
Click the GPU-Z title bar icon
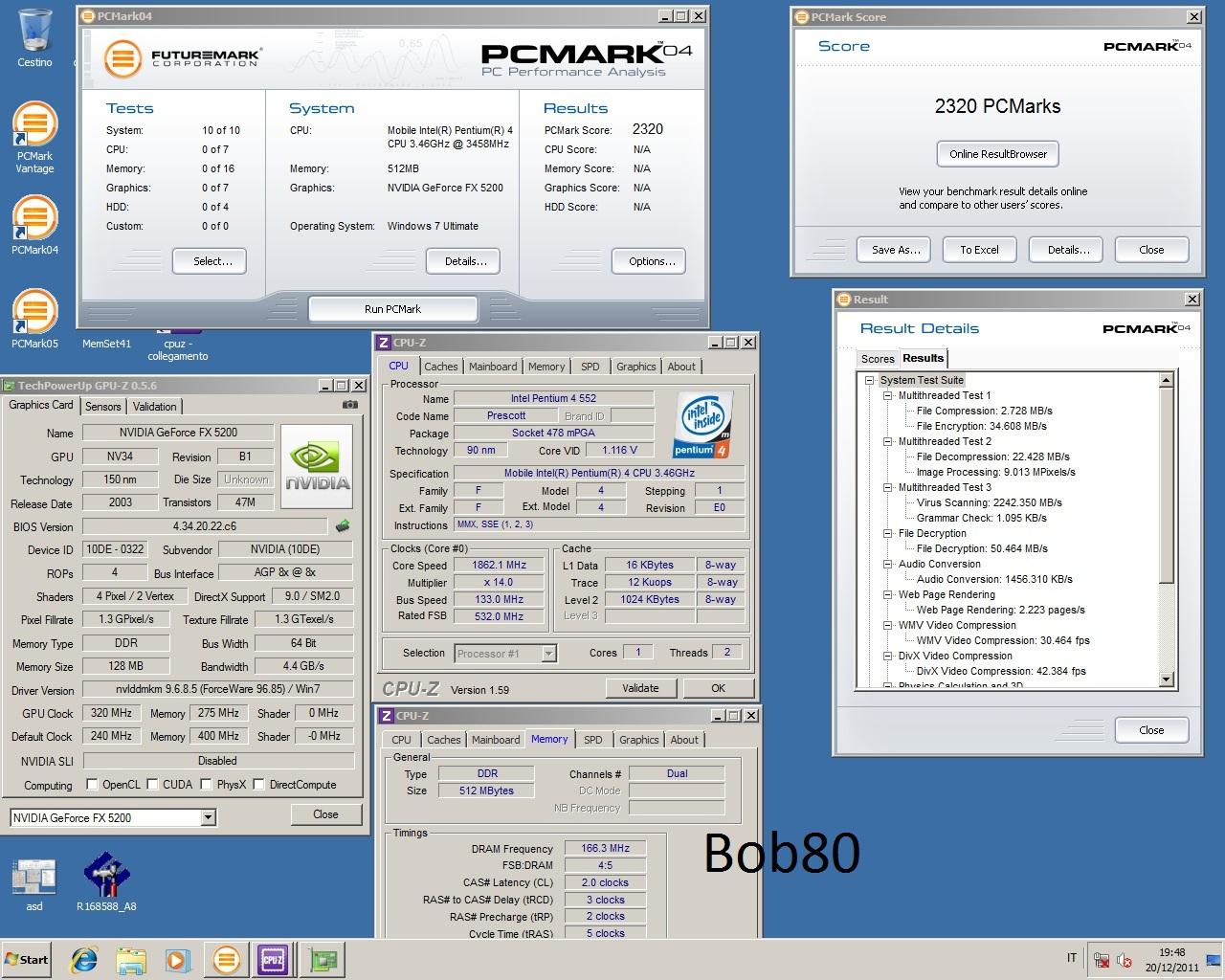[10, 386]
